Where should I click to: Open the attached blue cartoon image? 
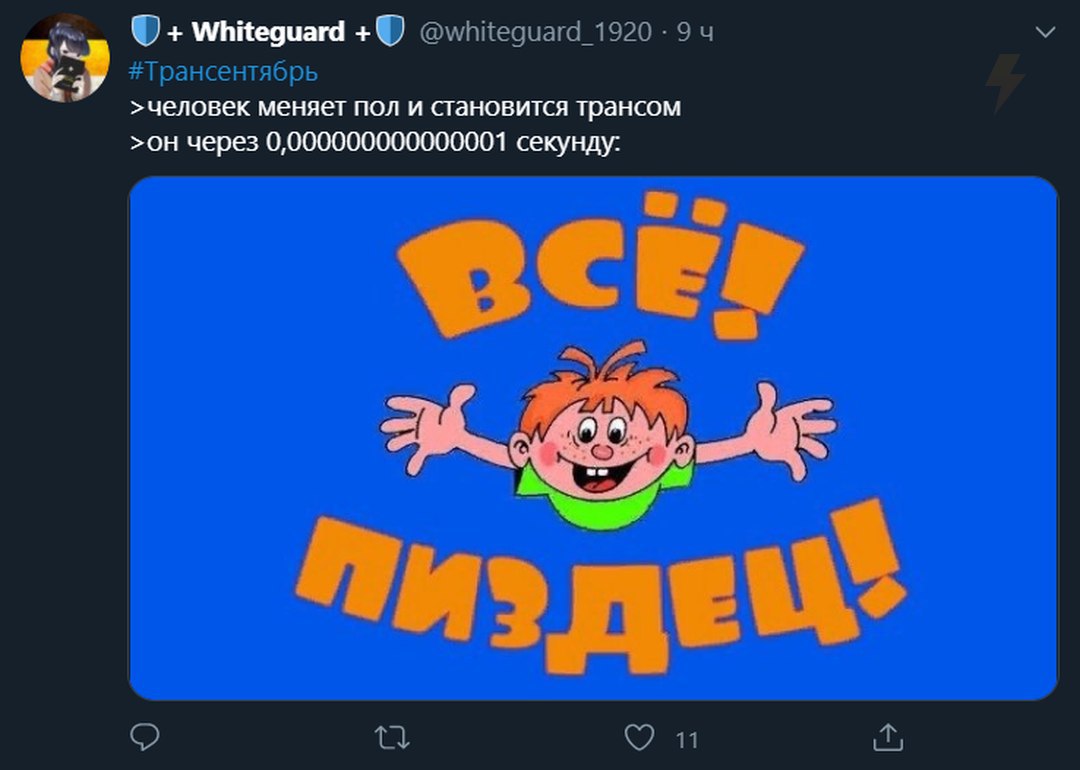point(593,438)
